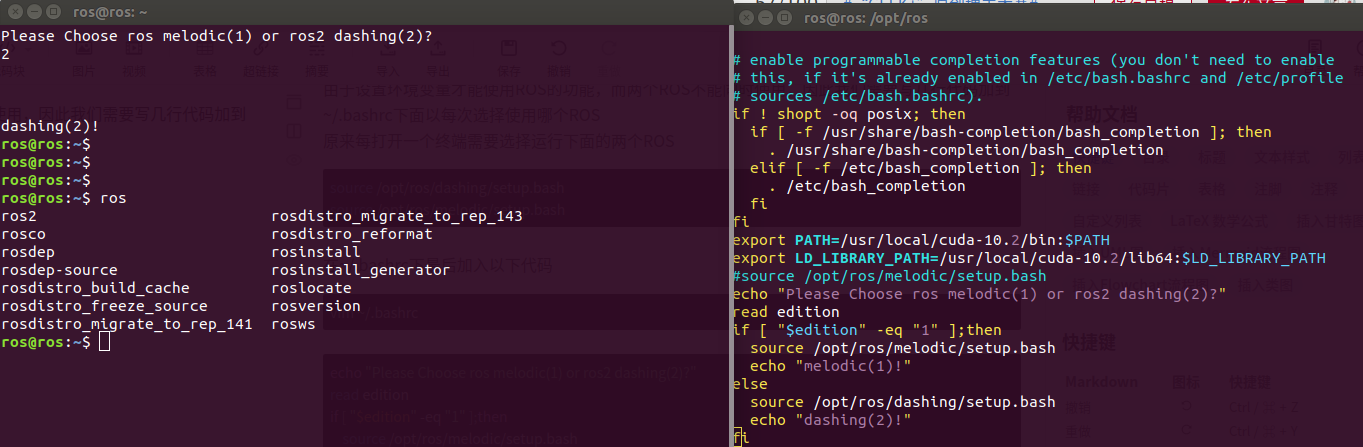This screenshot has width=1363, height=447.
Task: Click 'rosco' in the completion list
Action: pyautogui.click(x=23, y=234)
